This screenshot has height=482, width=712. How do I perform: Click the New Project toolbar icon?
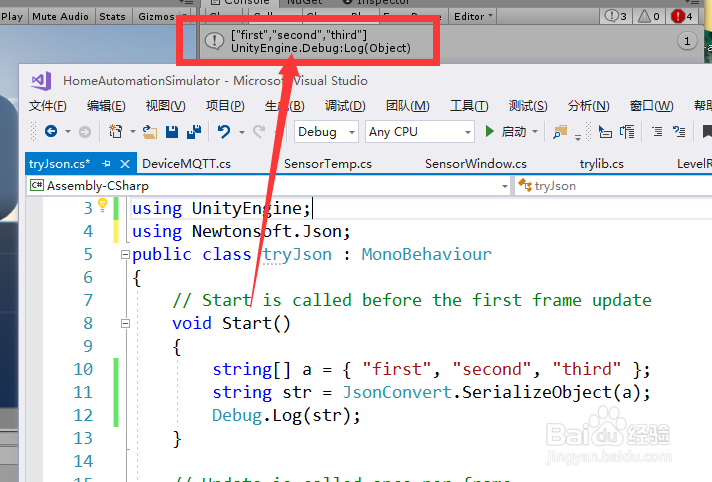[115, 132]
